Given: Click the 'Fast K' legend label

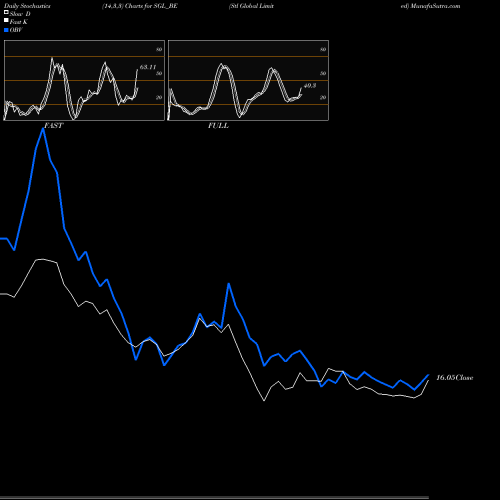Looking at the screenshot, I should coord(19,22).
